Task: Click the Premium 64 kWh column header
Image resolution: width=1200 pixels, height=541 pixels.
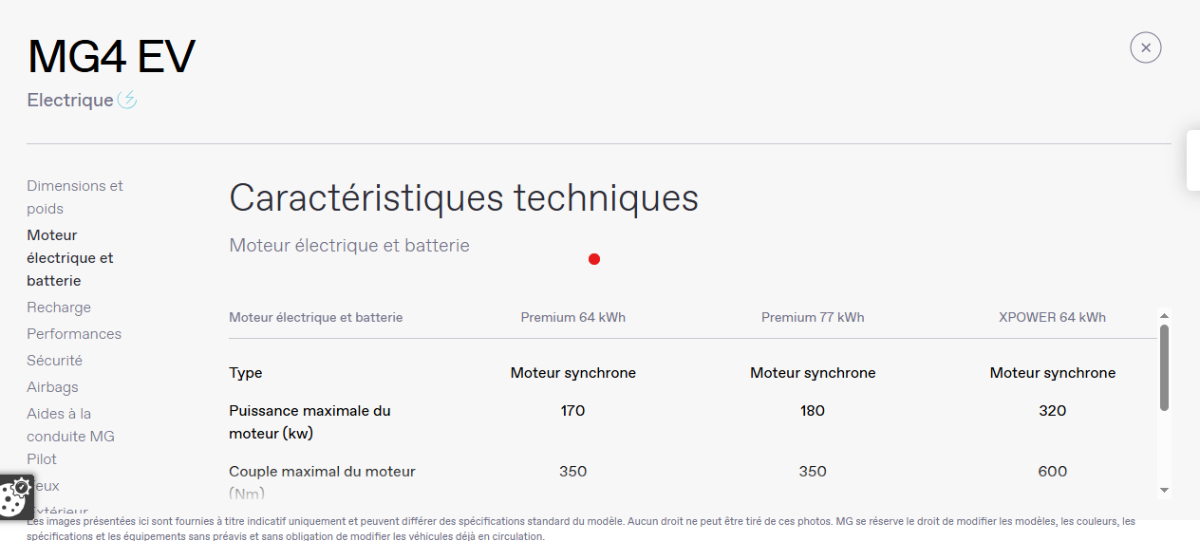Action: click(573, 318)
